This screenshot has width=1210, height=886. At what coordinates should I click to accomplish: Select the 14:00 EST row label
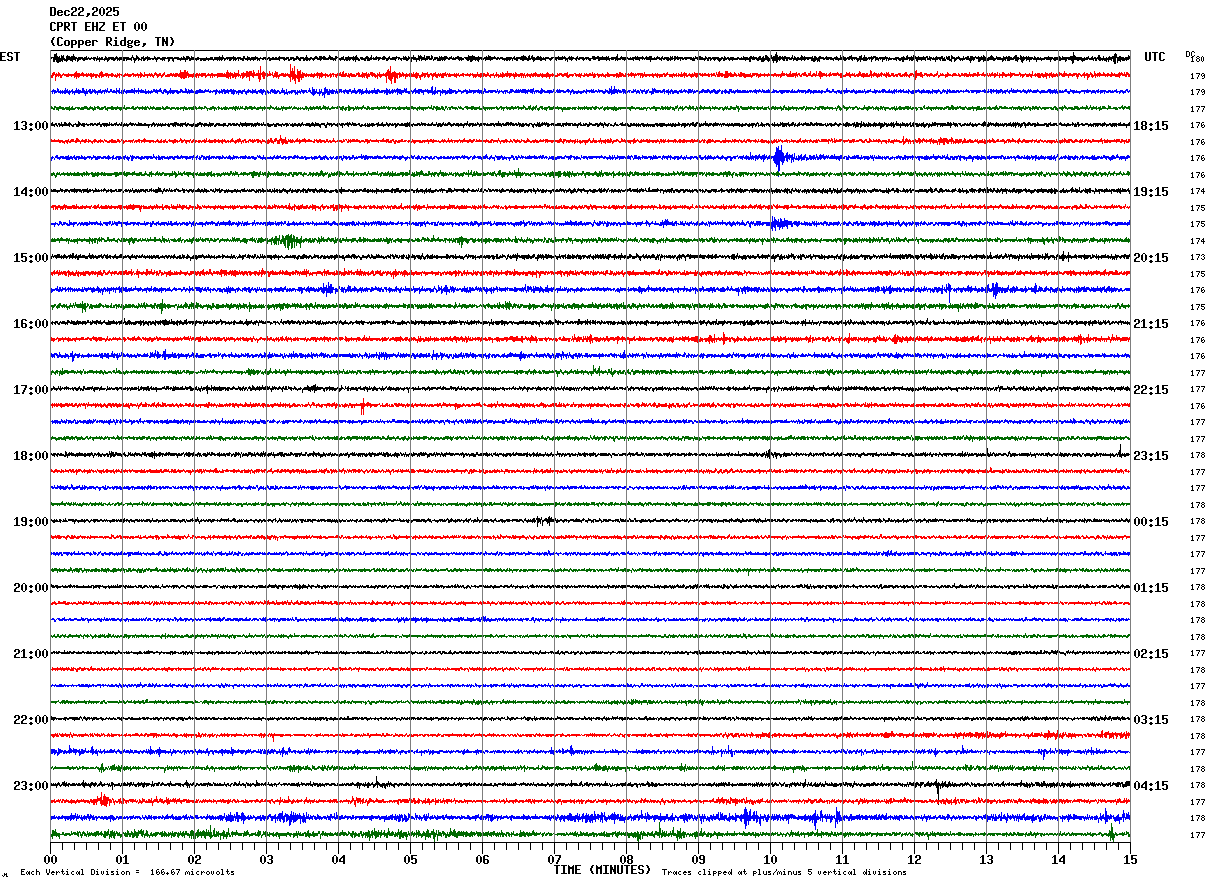coord(30,192)
